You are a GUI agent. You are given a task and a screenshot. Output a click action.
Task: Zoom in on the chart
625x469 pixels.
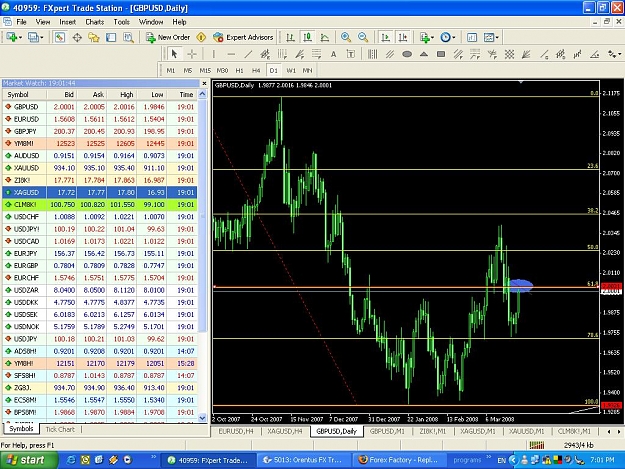pyautogui.click(x=346, y=37)
